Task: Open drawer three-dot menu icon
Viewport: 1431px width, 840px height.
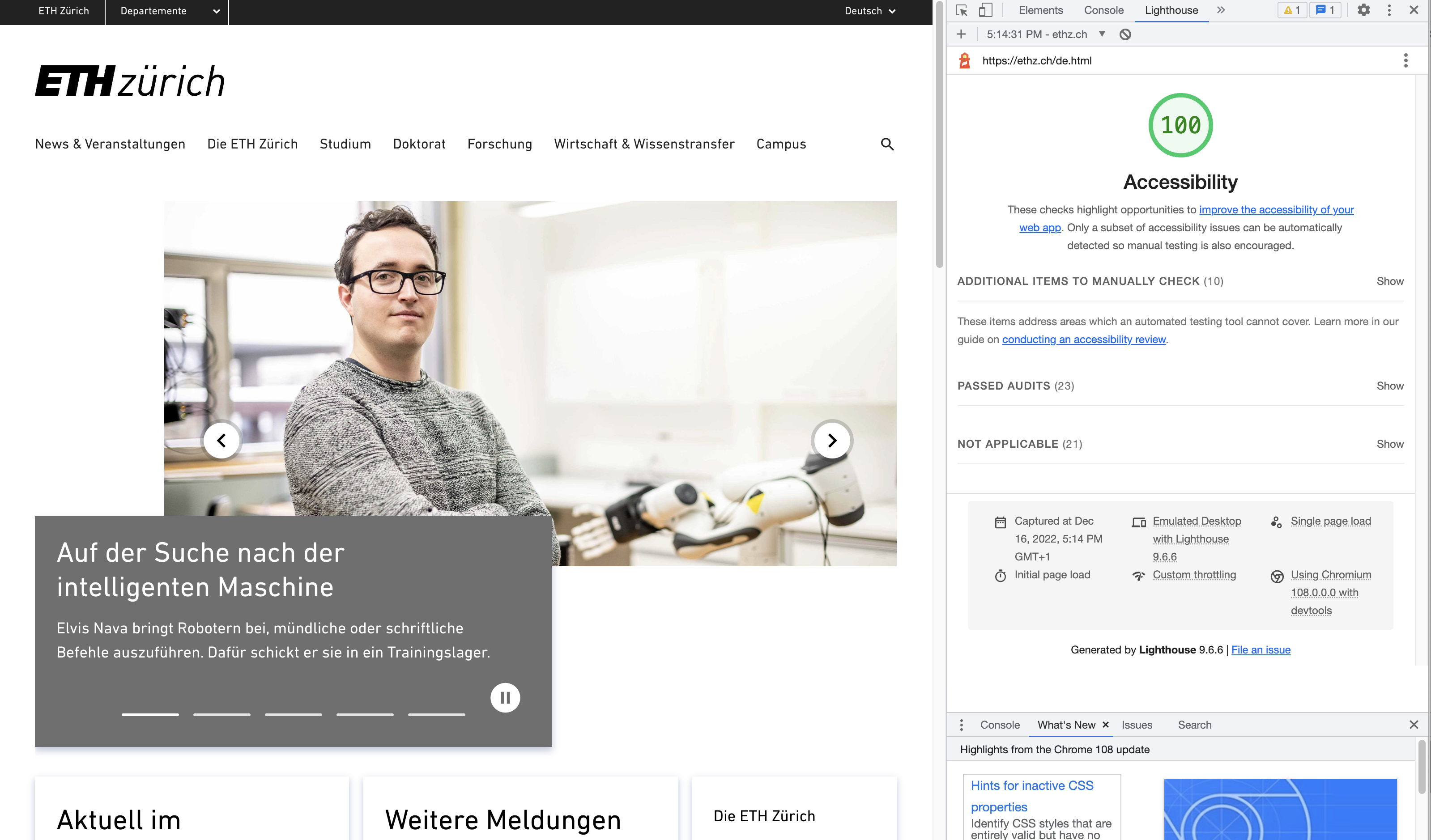Action: 961,725
